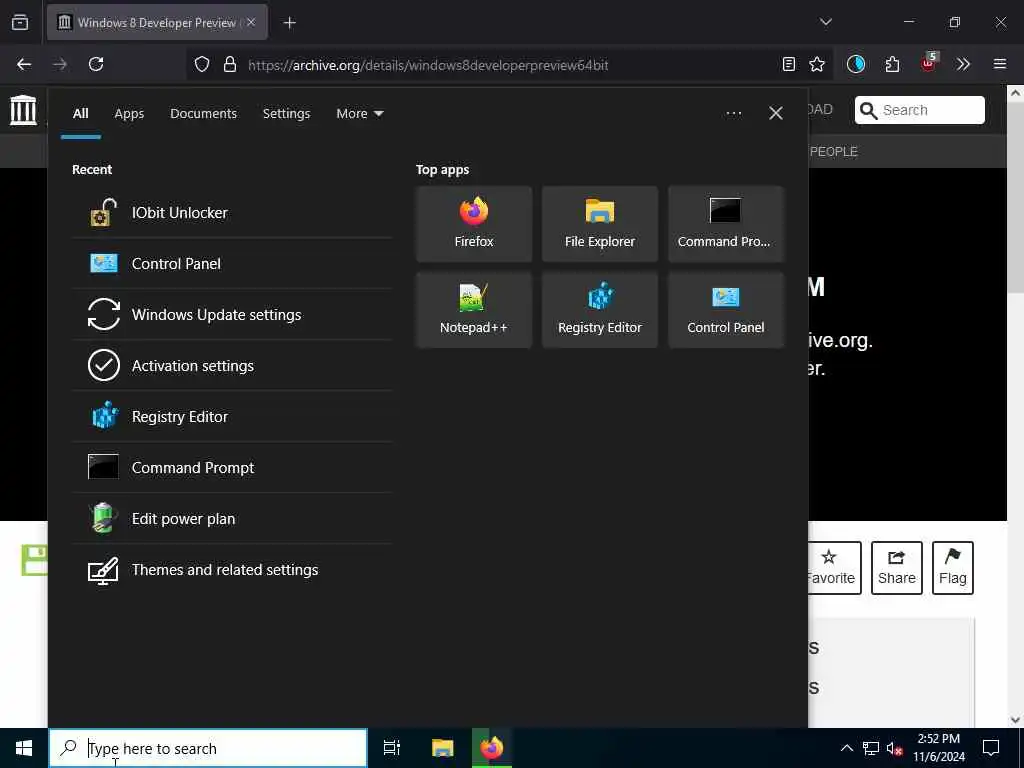Open the muted volume tray icon
Viewport: 1024px width, 768px height.
click(895, 748)
